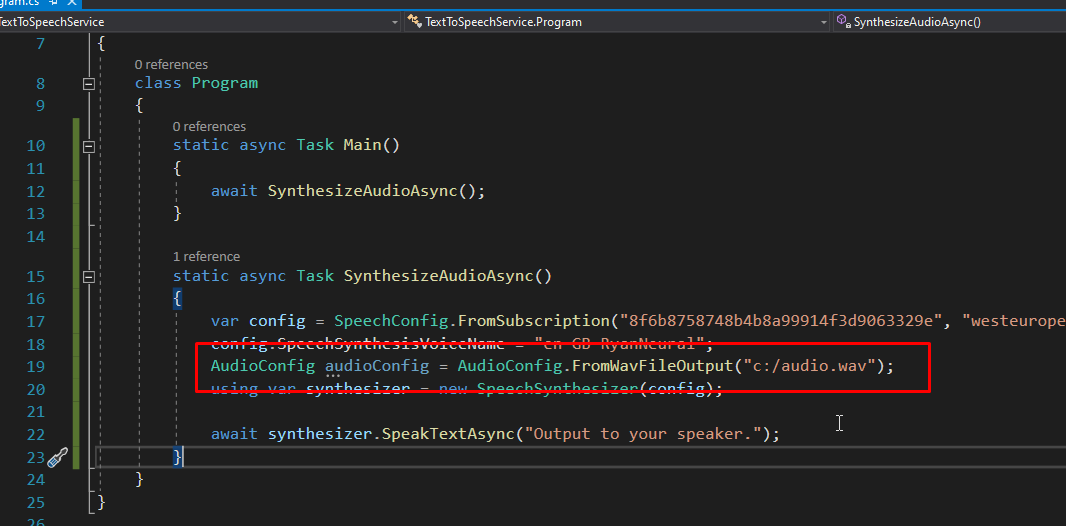Open the TextToSpeechService project dropdown arrow

click(393, 21)
